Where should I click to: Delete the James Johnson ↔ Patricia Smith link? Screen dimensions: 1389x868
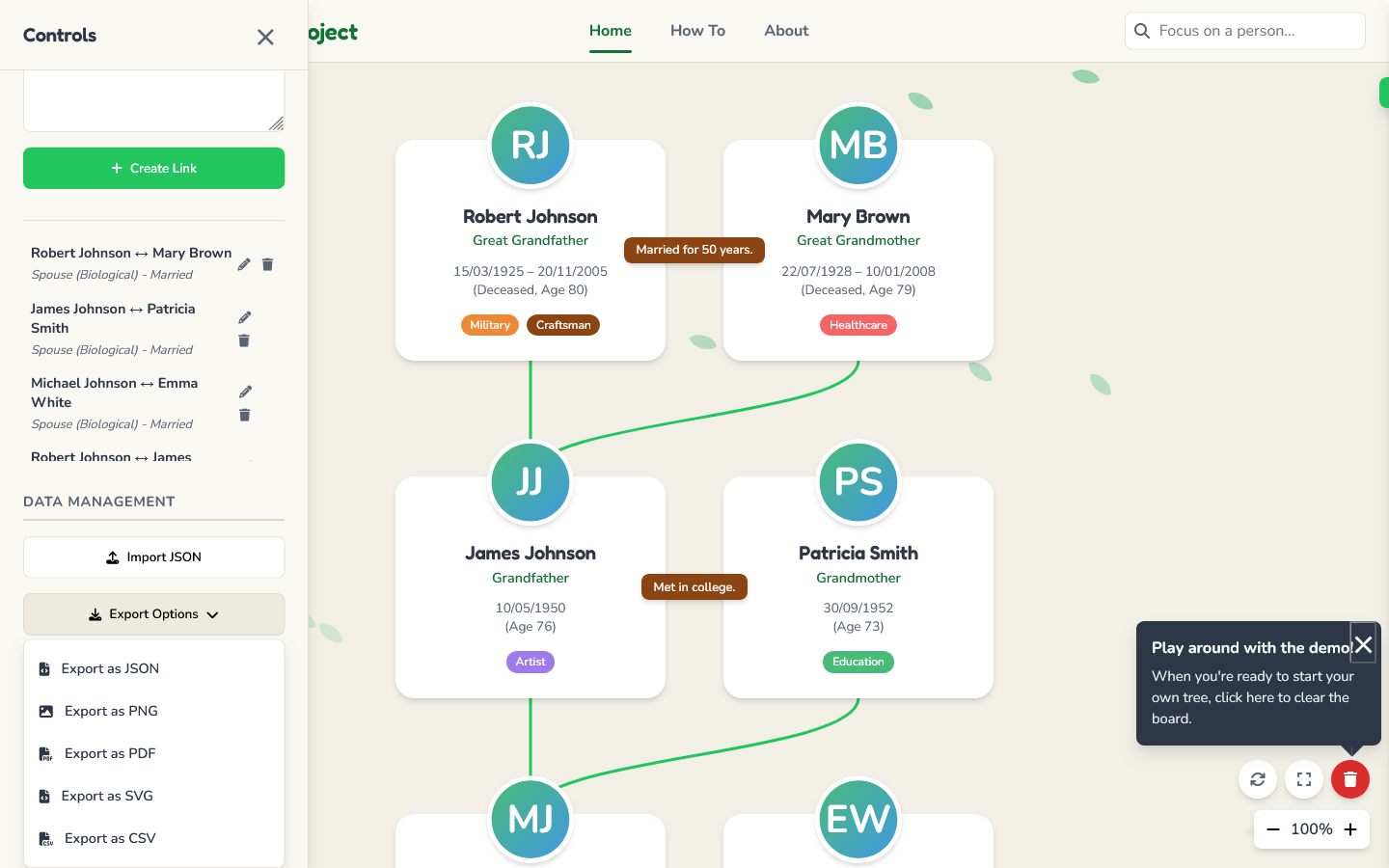tap(244, 340)
